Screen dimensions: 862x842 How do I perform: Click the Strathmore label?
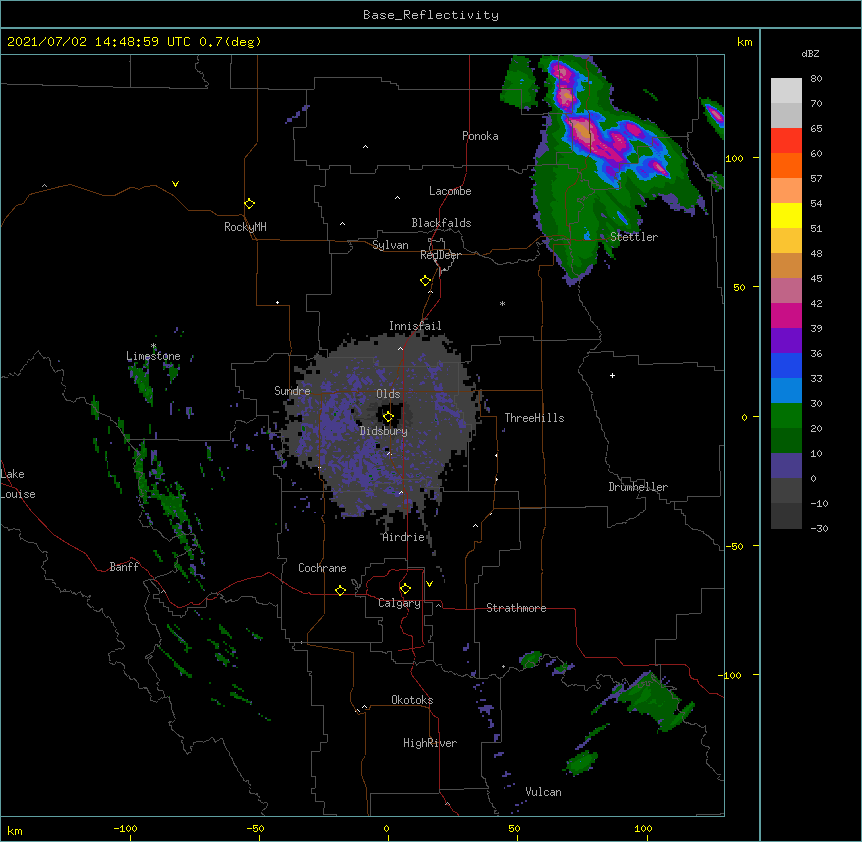pyautogui.click(x=516, y=608)
